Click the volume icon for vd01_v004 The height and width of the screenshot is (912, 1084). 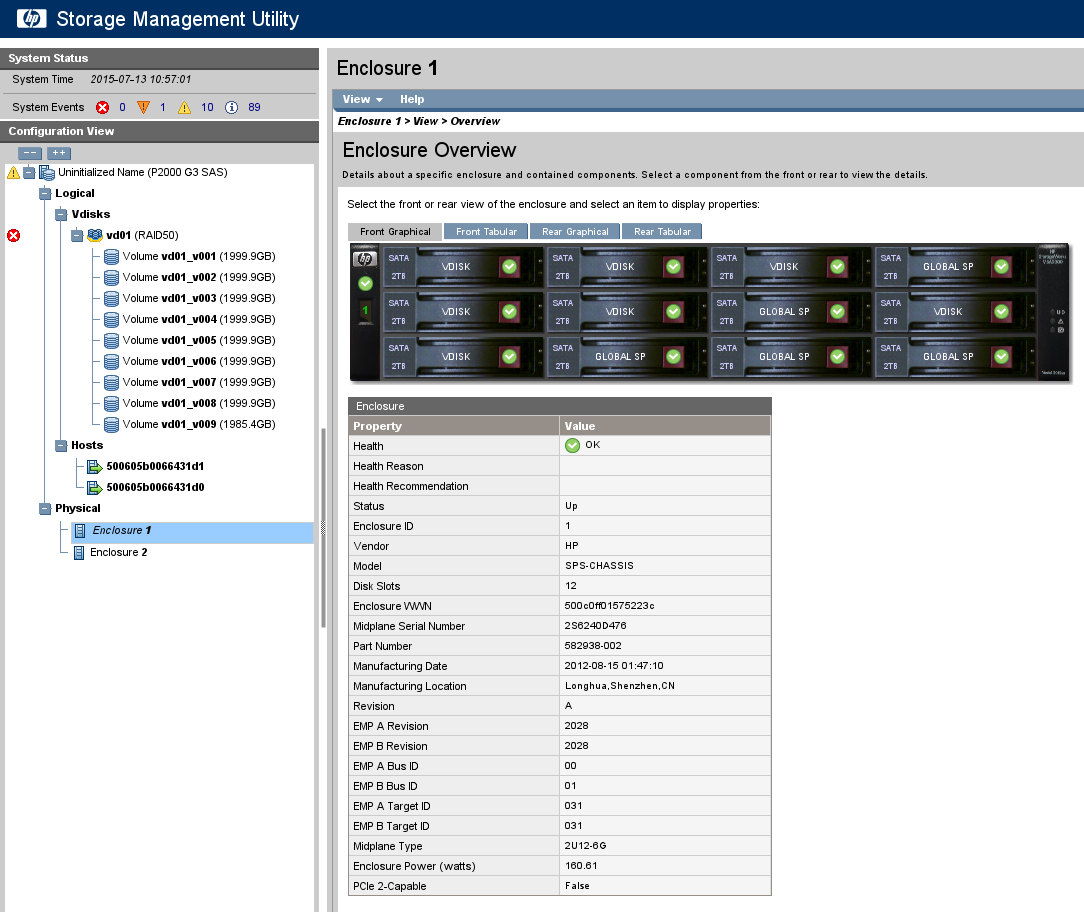pyautogui.click(x=111, y=319)
